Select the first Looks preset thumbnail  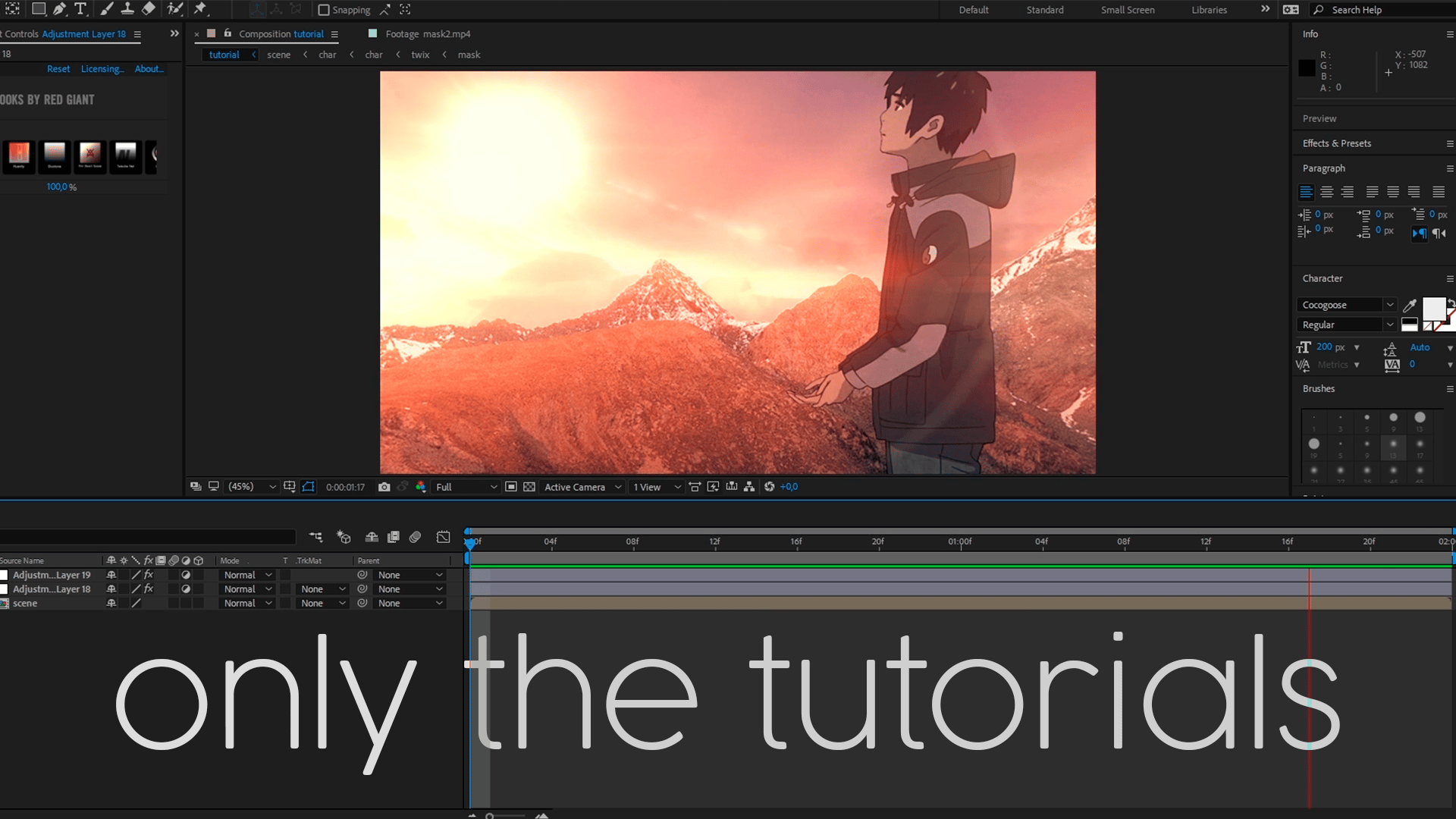point(19,155)
